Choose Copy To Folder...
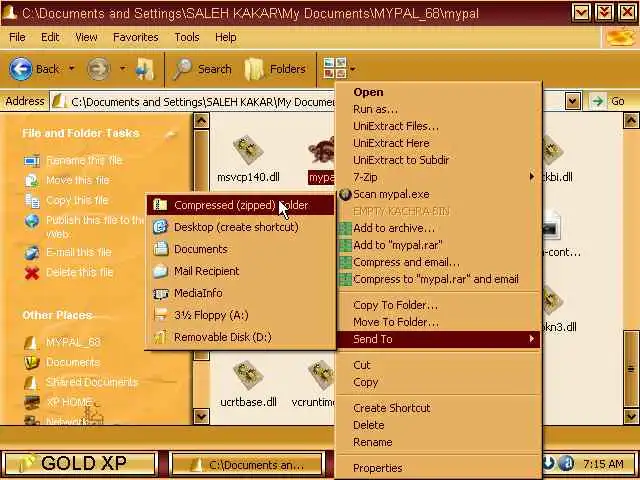Viewport: 640px width, 480px height. [438, 305]
